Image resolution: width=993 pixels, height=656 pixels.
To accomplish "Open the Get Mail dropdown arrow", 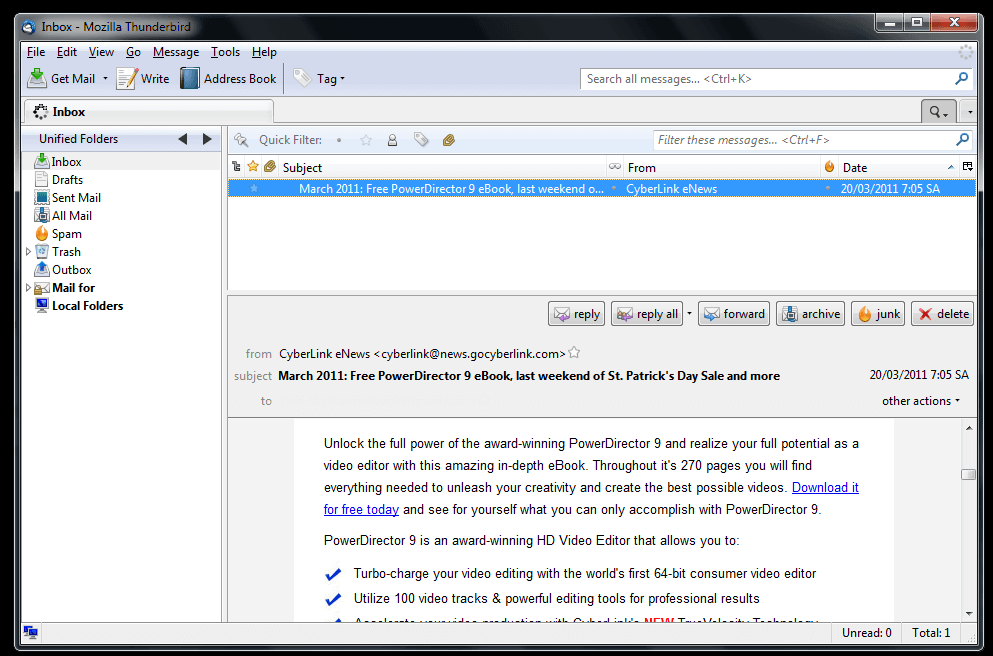I will point(105,79).
